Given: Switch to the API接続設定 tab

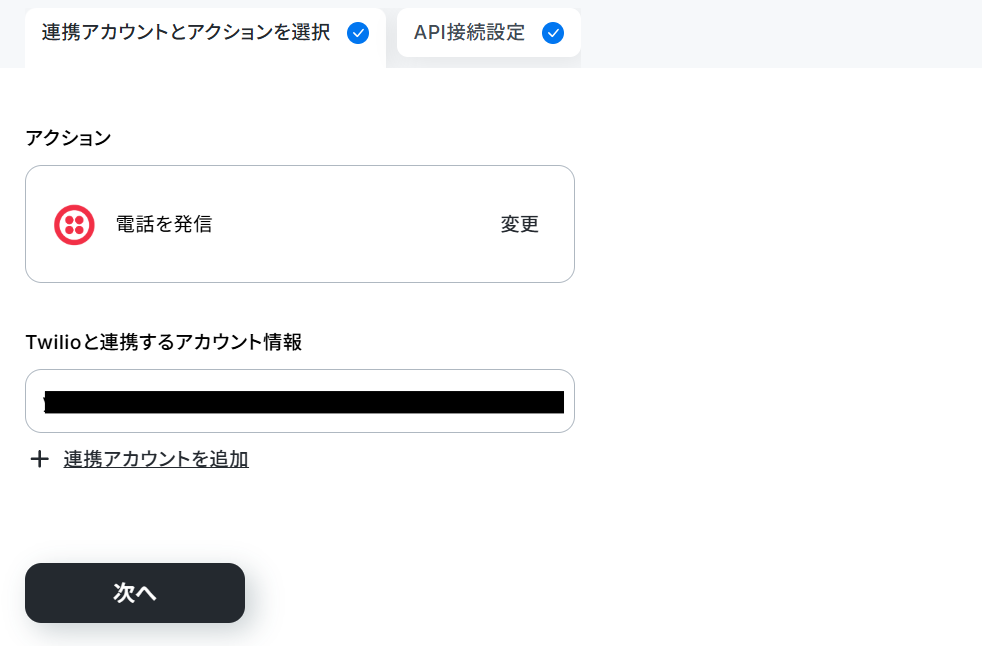Looking at the screenshot, I should (488, 33).
